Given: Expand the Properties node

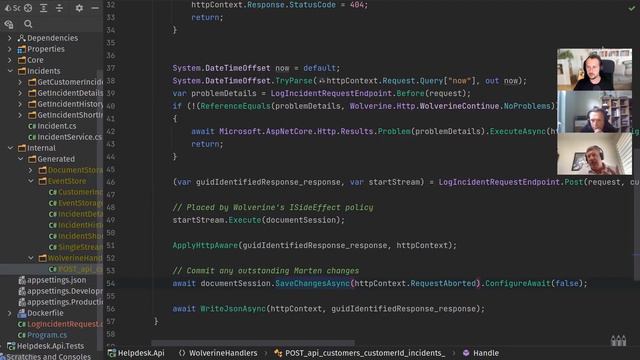Looking at the screenshot, I should [10, 49].
